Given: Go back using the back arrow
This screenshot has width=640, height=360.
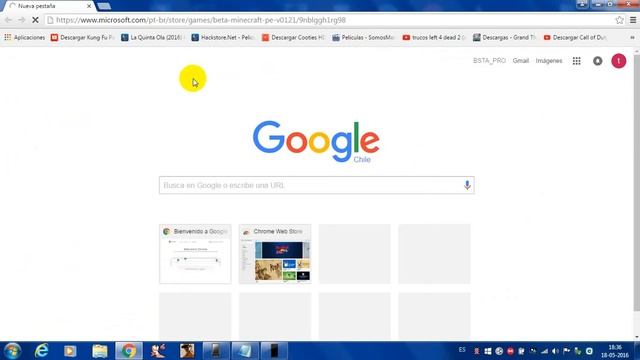Looking at the screenshot, I should (8, 20).
